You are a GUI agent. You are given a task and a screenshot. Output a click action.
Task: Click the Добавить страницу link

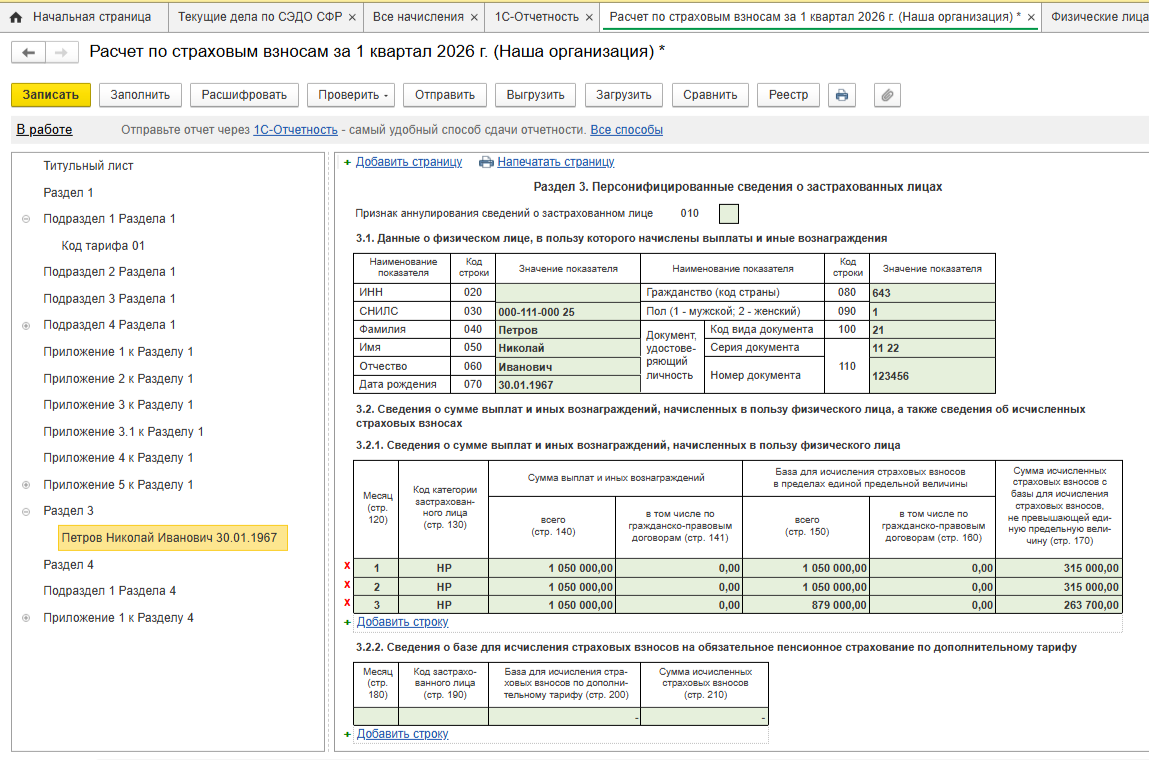pos(408,162)
